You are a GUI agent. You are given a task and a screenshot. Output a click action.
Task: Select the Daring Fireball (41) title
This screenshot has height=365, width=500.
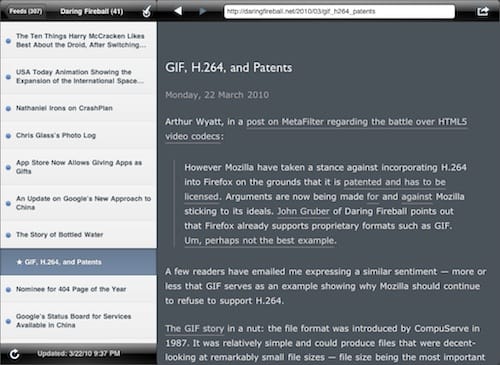point(92,11)
